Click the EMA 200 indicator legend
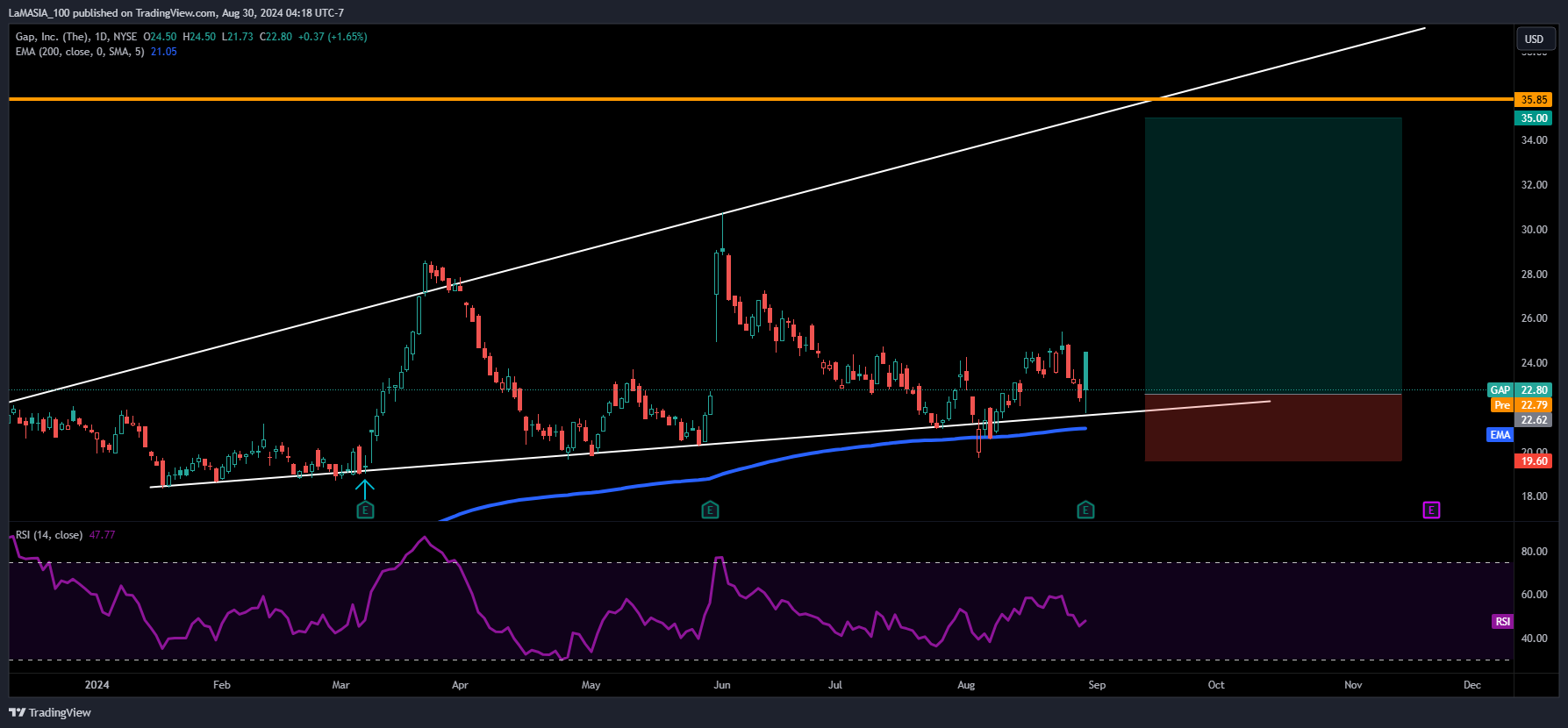This screenshot has height=728, width=1568. 80,52
